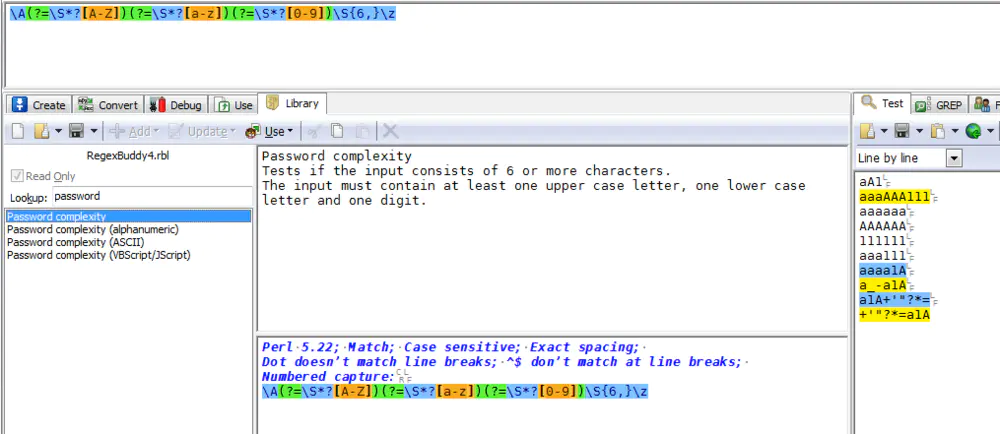
Task: Click the Add regex button
Action: (x=134, y=131)
